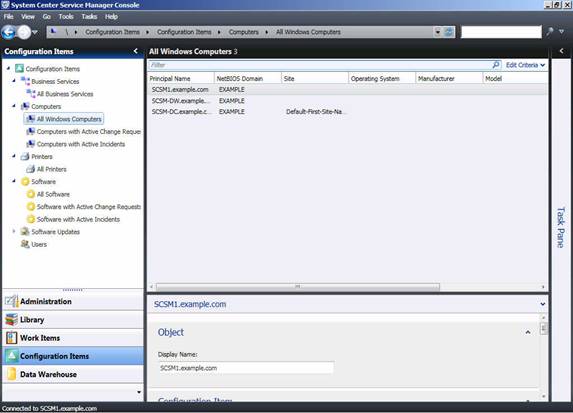Switch to the Administration workspace
Image resolution: width=573 pixels, height=413 pixels.
click(73, 302)
